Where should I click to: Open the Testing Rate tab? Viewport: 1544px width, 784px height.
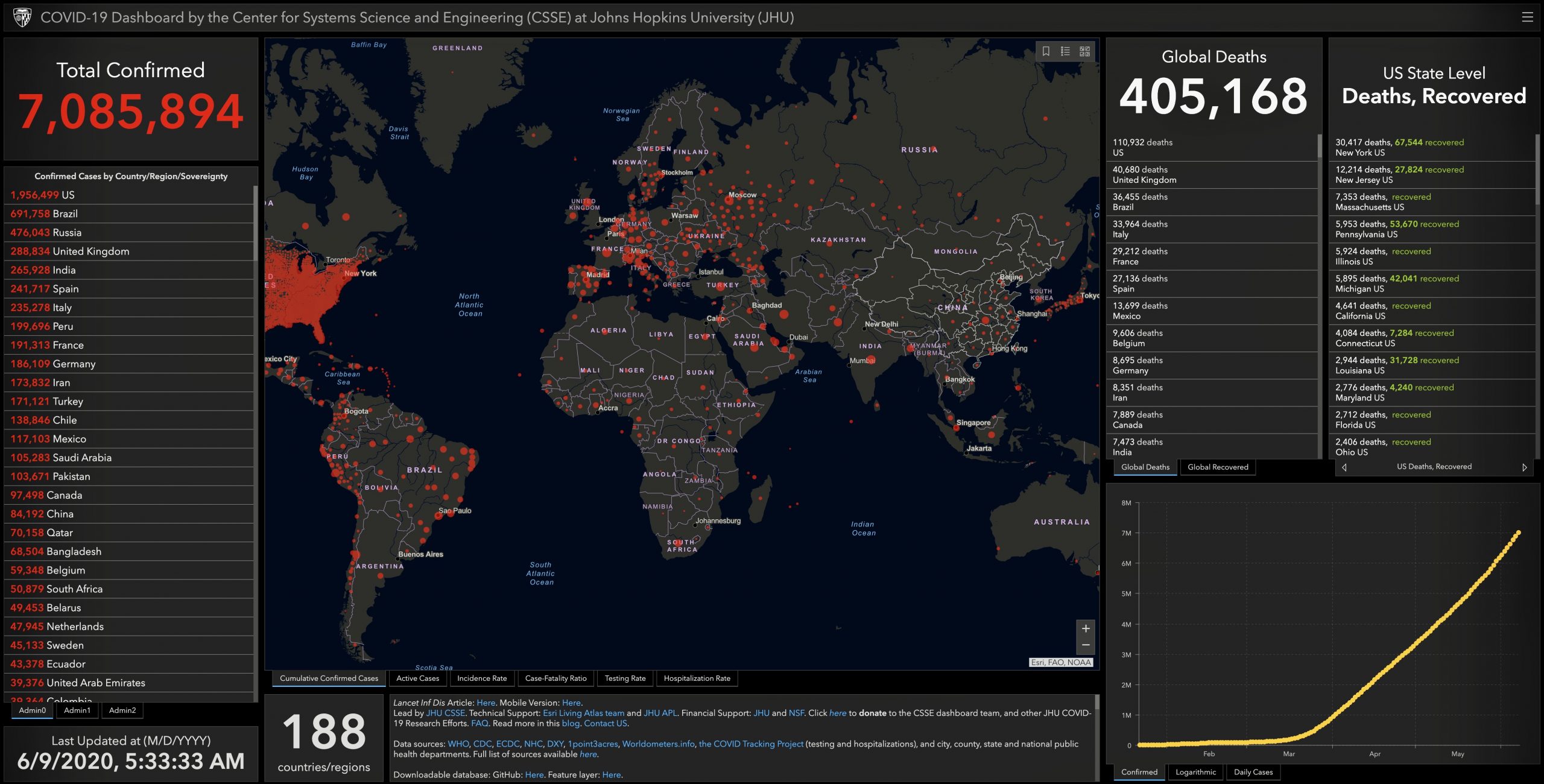(625, 678)
